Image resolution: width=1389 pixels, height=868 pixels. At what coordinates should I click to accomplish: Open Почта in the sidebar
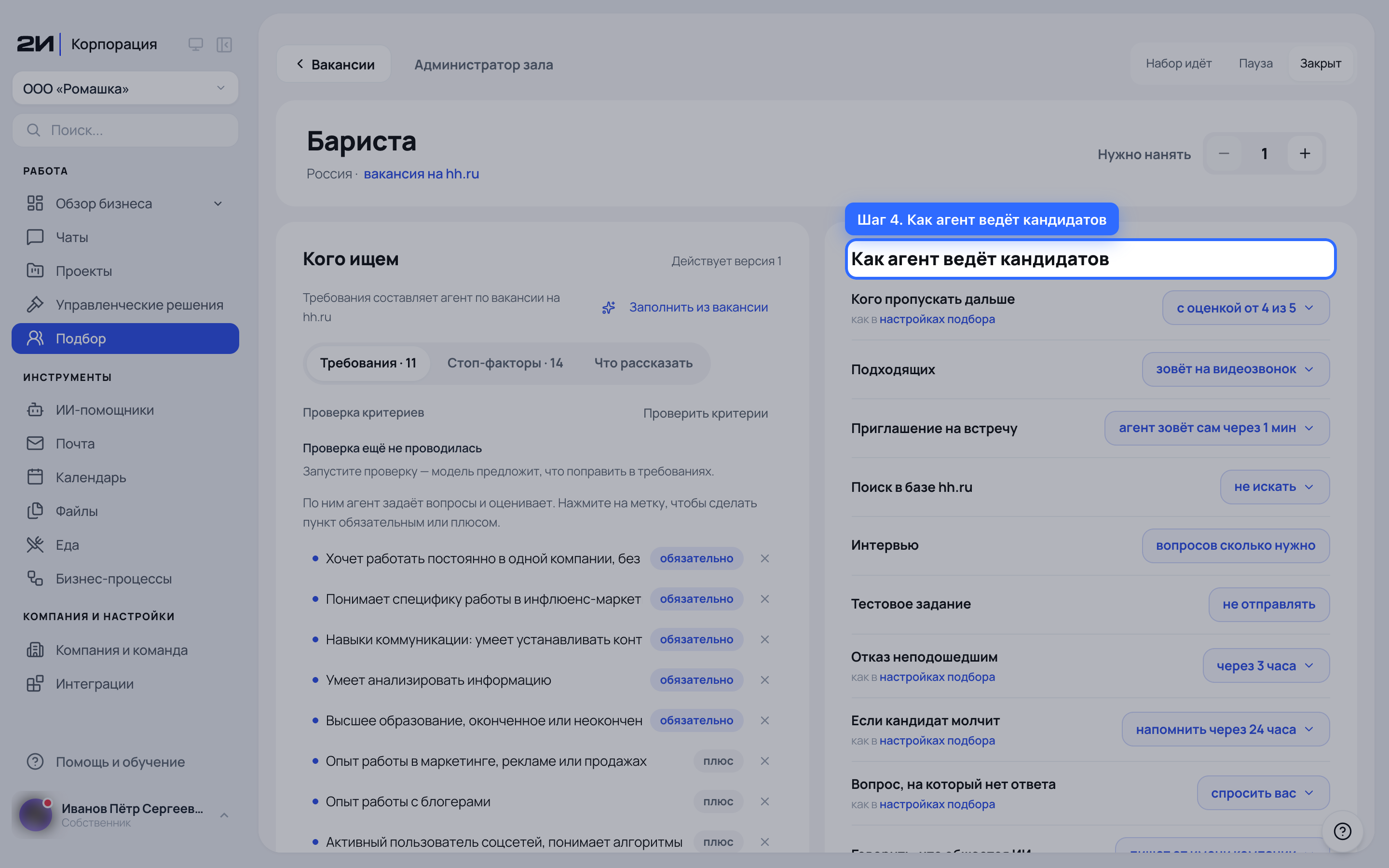point(125,444)
